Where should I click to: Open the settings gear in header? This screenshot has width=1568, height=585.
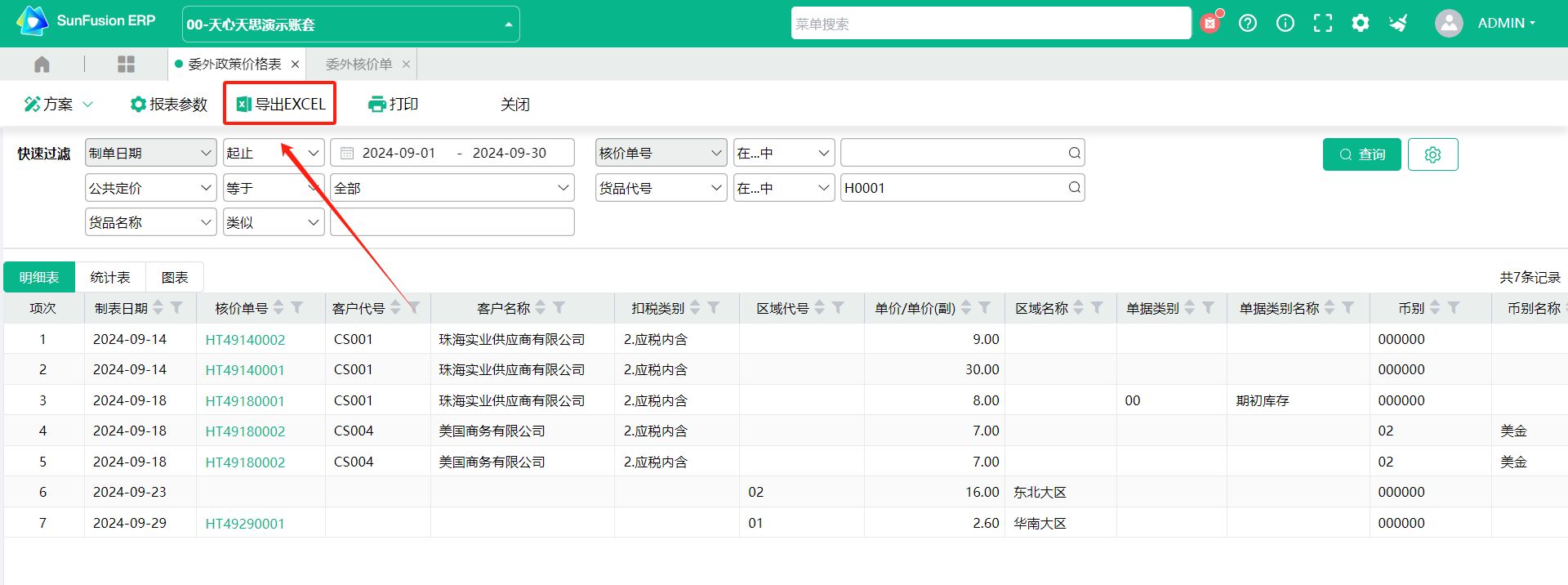(1361, 23)
